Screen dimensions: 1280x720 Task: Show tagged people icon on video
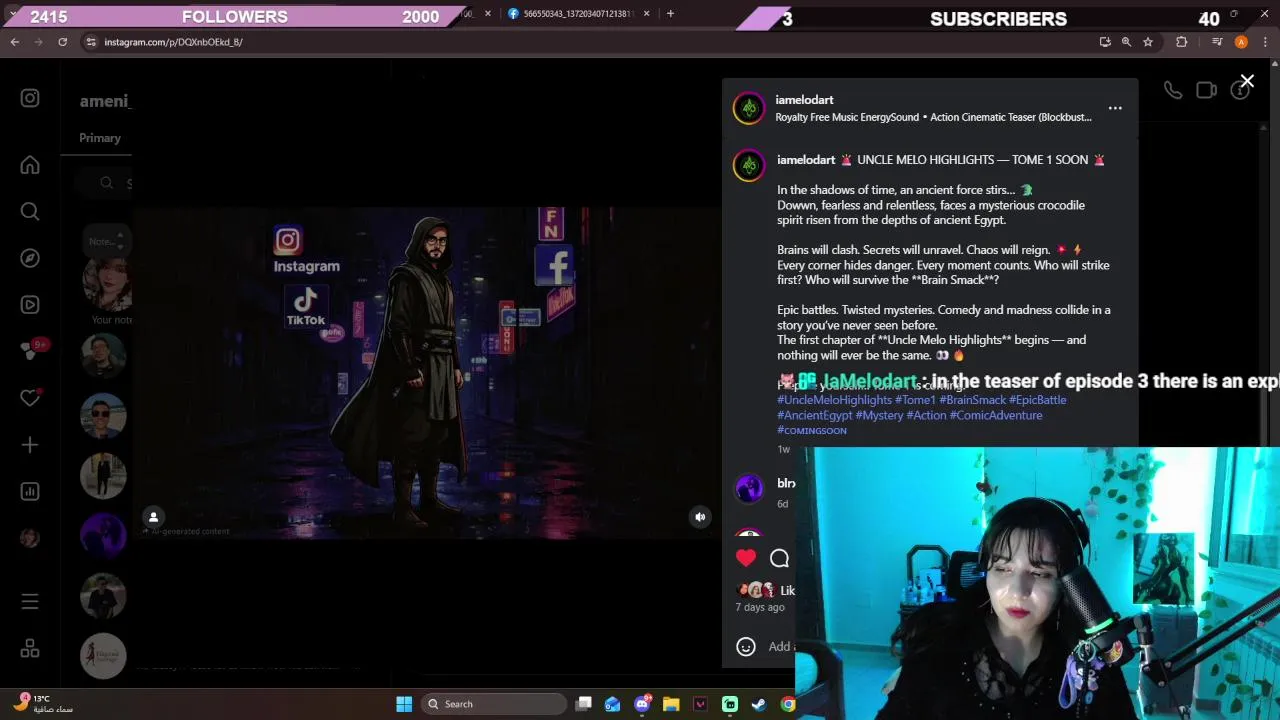click(153, 517)
